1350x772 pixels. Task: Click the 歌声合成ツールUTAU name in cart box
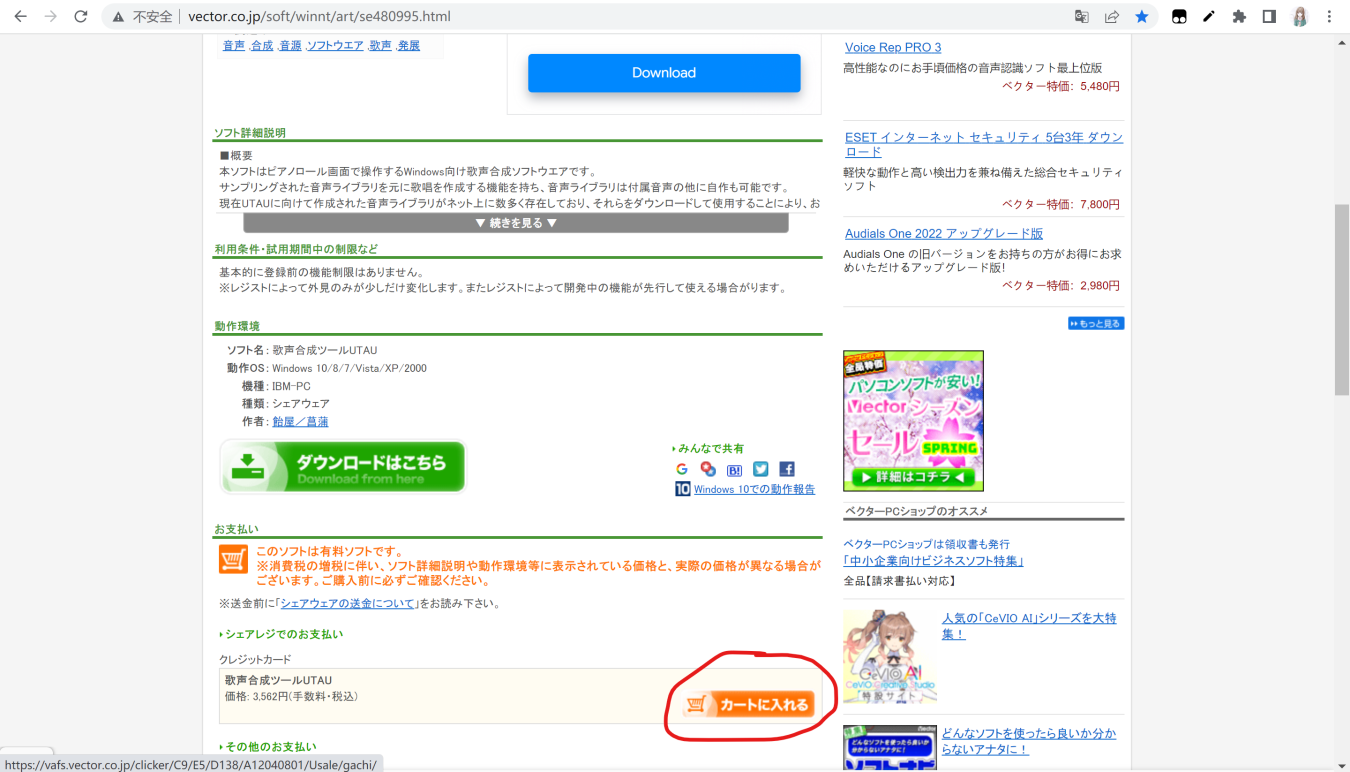[x=278, y=681]
